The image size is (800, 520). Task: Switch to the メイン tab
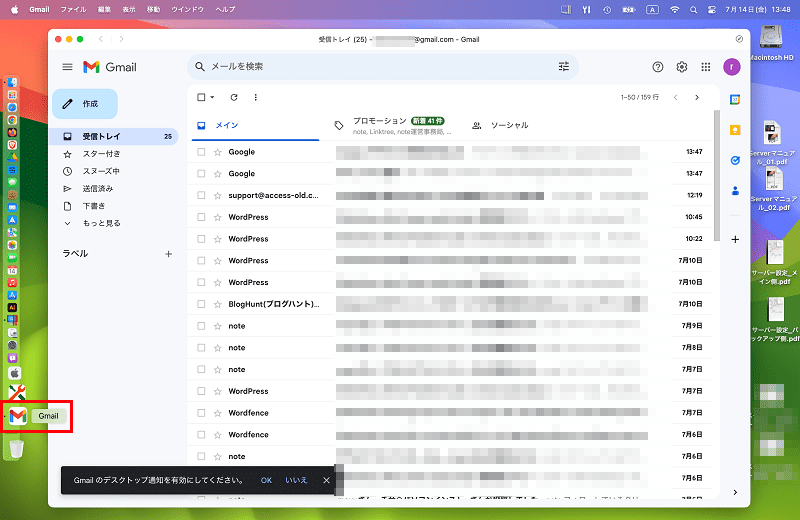tap(255, 126)
